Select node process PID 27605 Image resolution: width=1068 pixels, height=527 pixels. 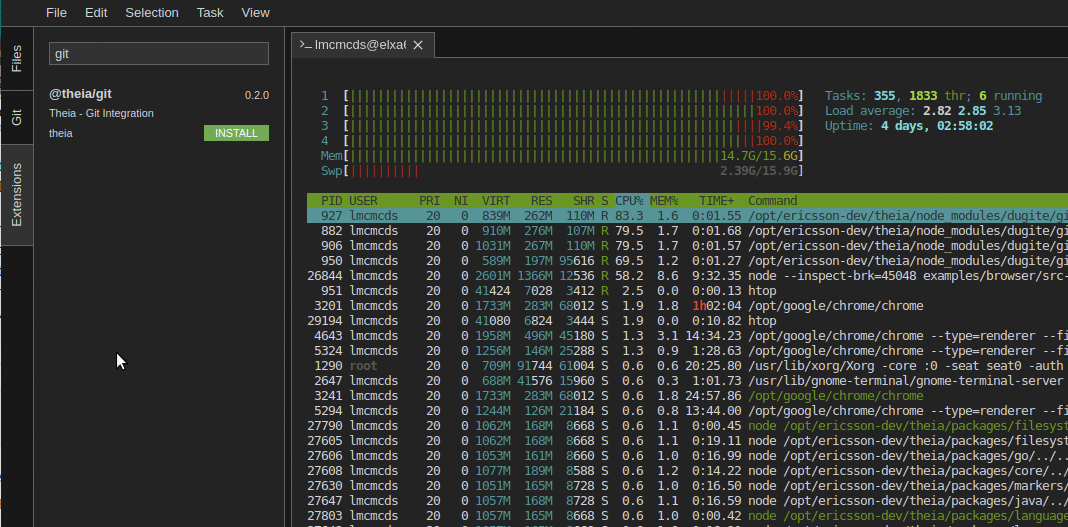pos(687,441)
